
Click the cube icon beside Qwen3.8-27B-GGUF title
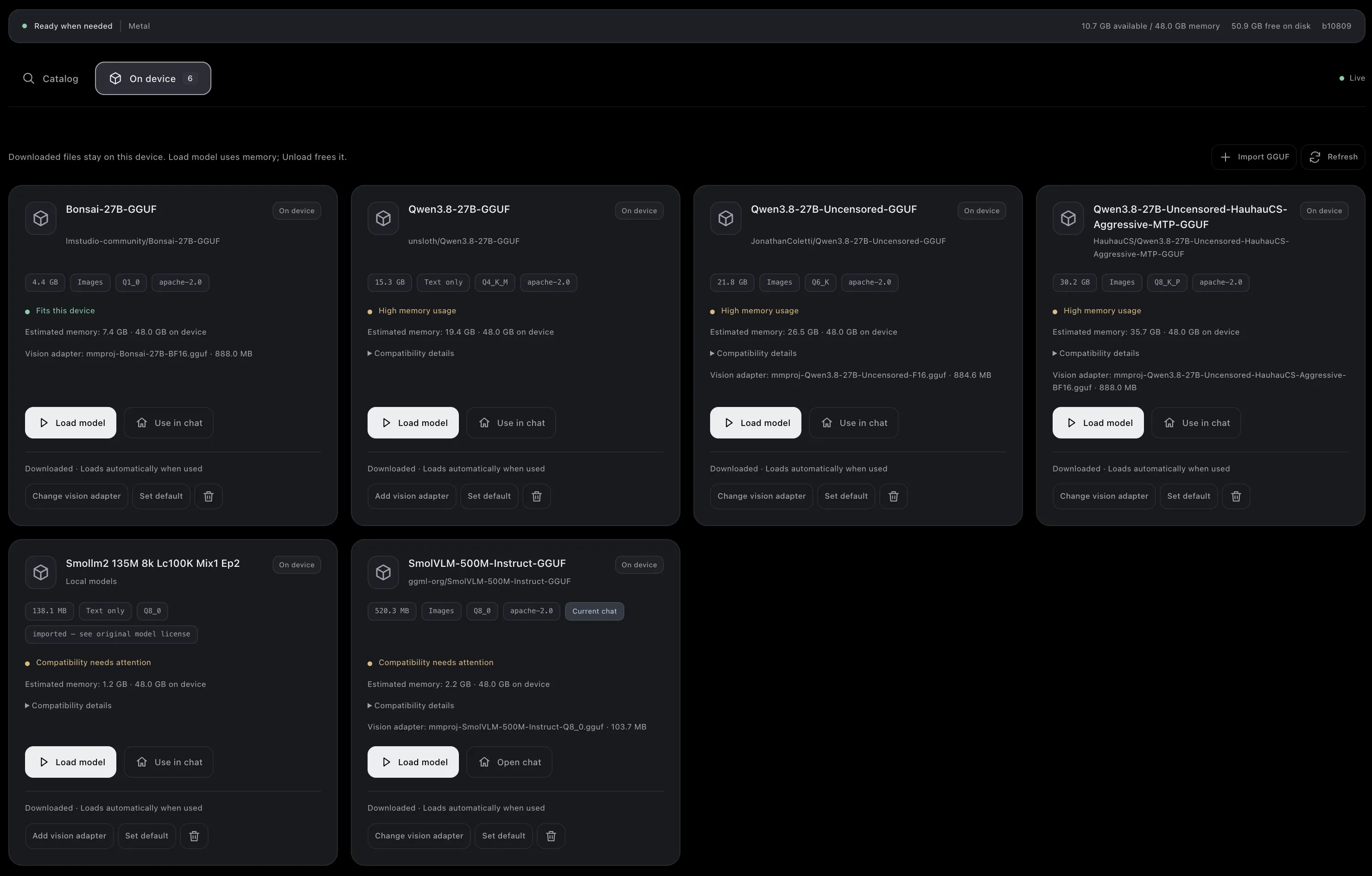pos(383,218)
